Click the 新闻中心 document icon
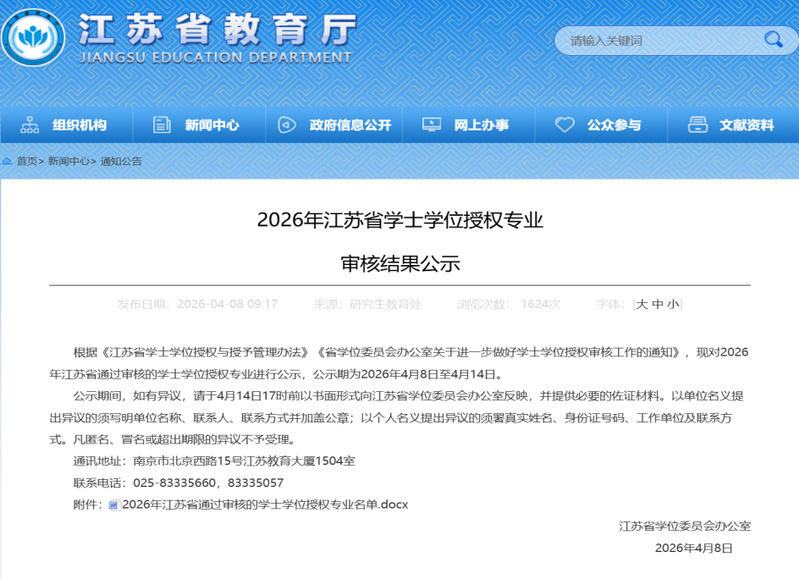 coord(161,125)
